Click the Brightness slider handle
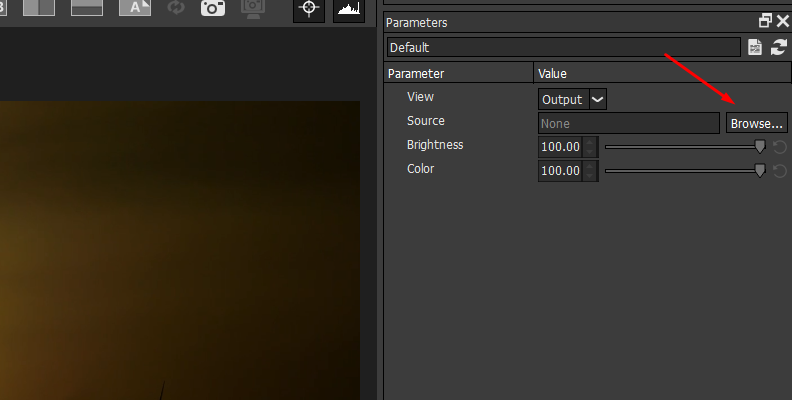 [760, 146]
